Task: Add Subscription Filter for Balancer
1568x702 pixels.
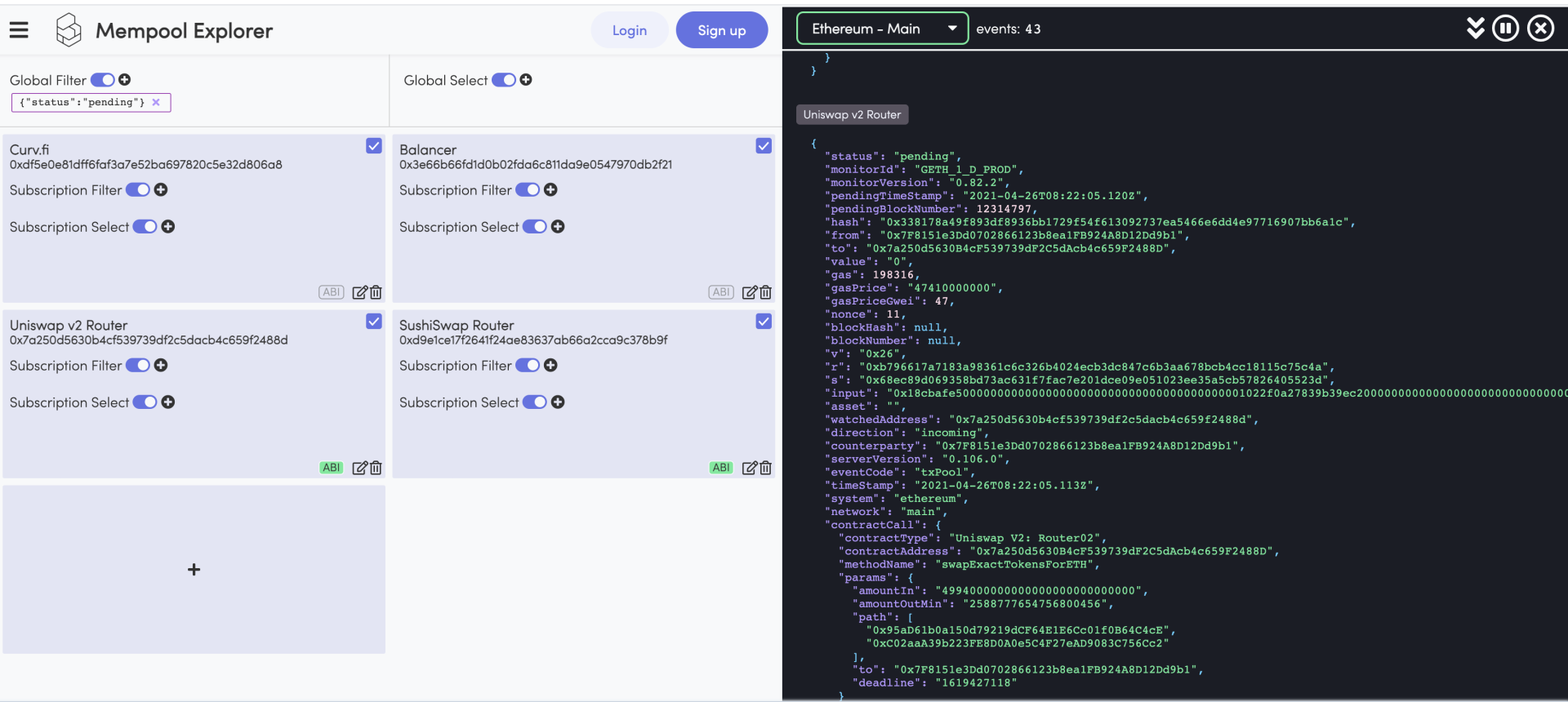Action: 550,190
